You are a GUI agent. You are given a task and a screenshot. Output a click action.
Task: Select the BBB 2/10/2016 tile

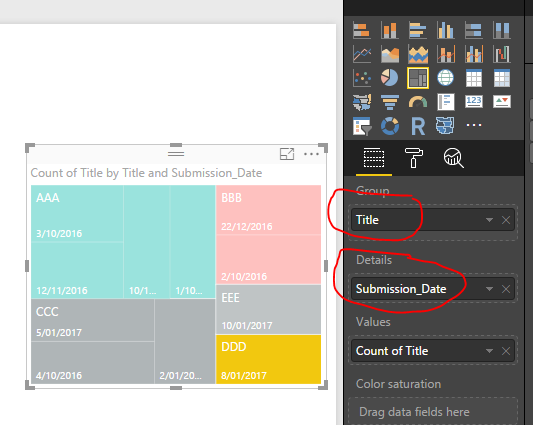269,259
